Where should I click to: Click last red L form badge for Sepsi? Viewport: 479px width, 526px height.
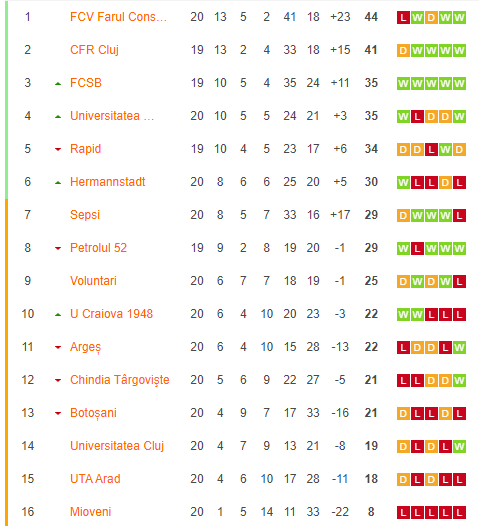coord(459,215)
